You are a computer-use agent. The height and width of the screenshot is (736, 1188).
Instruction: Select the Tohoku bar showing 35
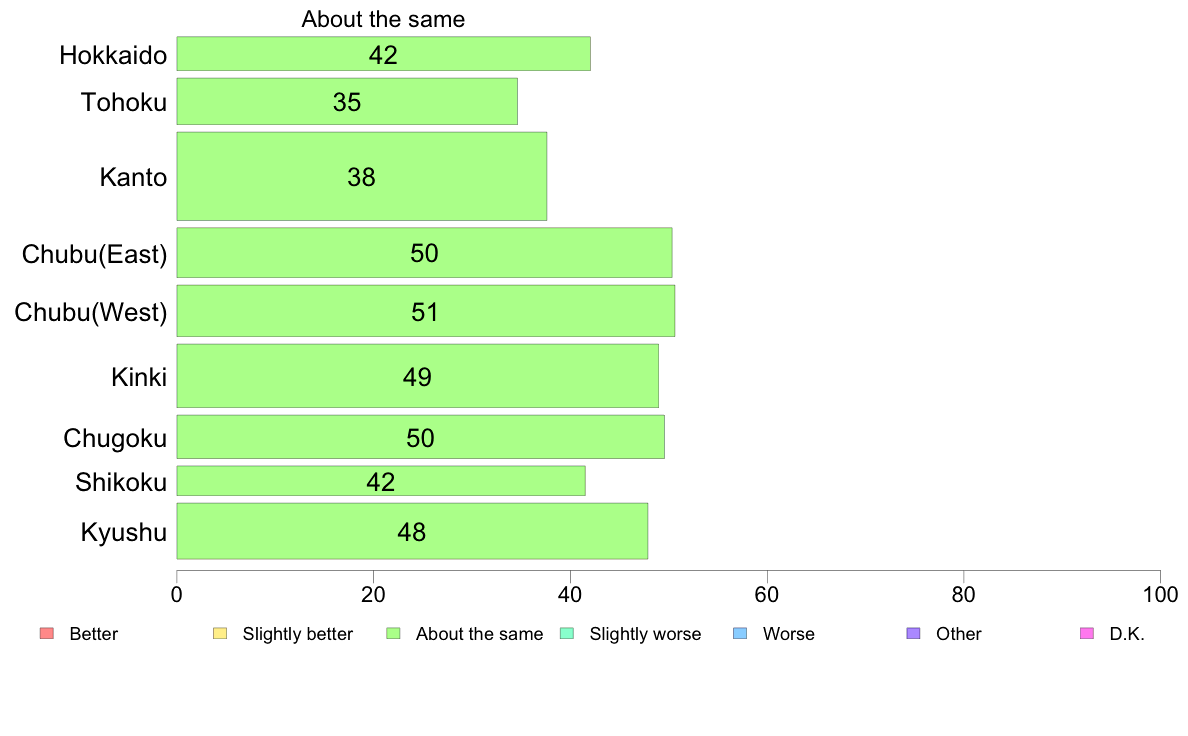[347, 102]
